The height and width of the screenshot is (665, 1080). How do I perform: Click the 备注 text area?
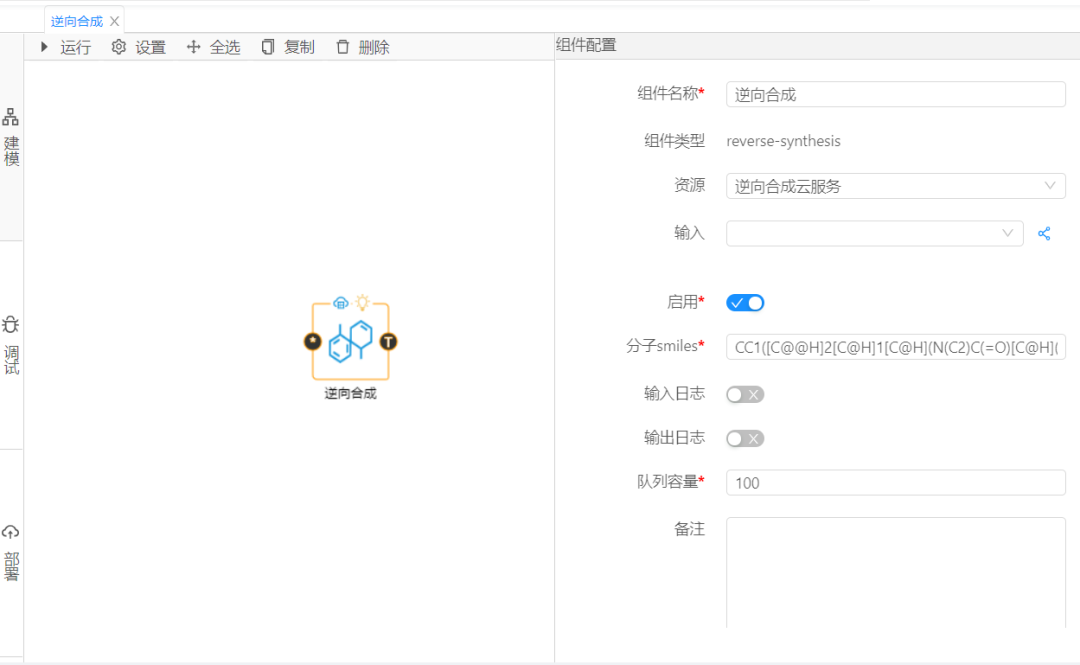[x=895, y=572]
